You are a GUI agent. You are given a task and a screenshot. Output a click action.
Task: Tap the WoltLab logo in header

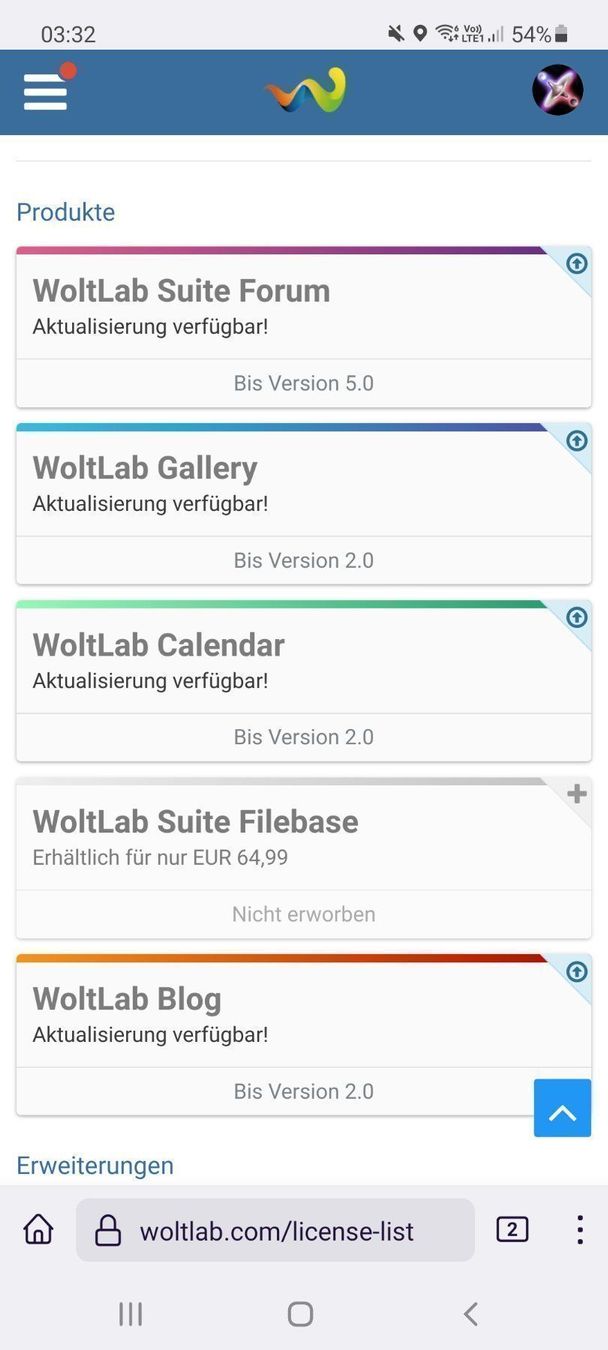coord(305,91)
